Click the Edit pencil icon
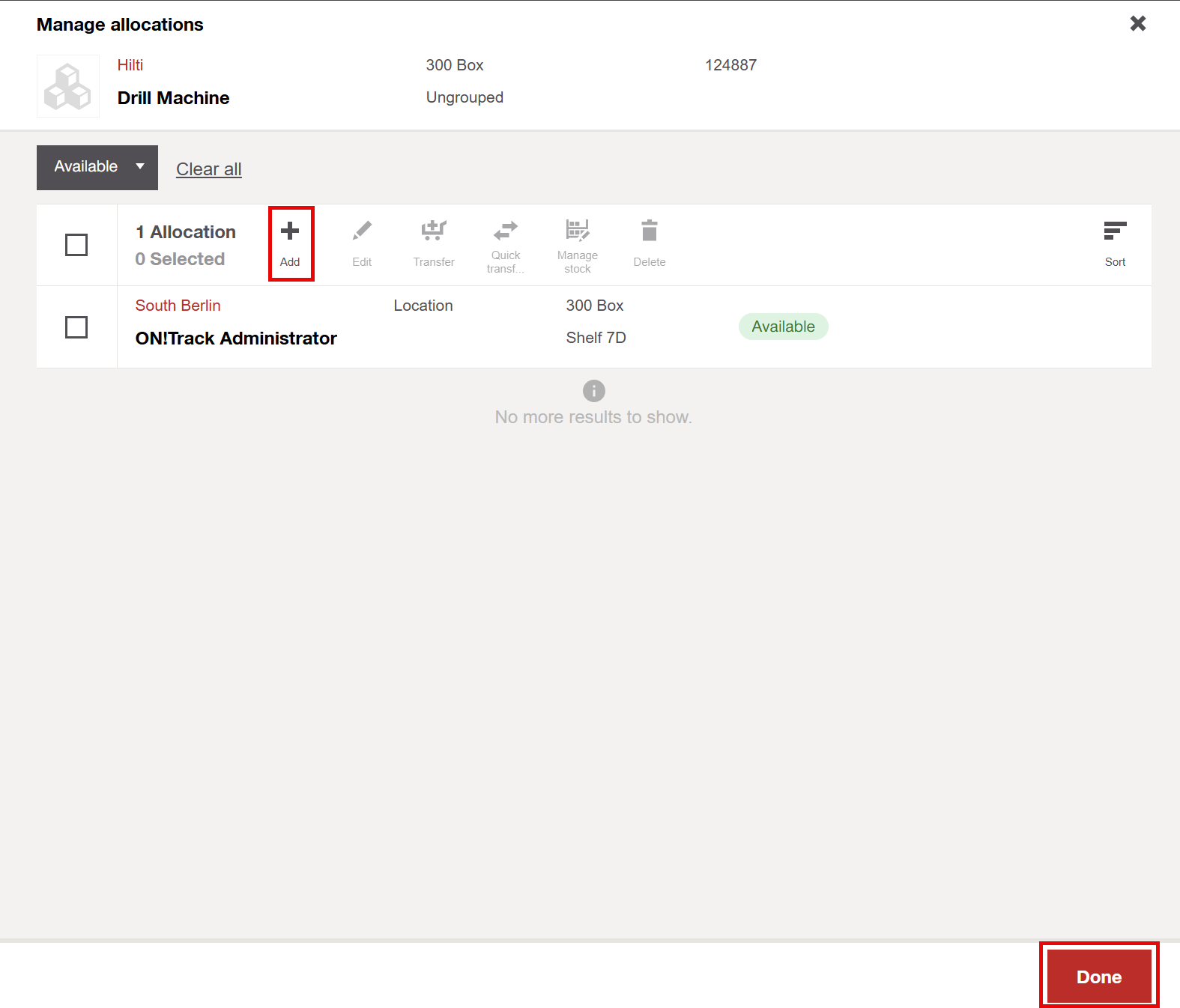This screenshot has height=1008, width=1180. pyautogui.click(x=362, y=231)
